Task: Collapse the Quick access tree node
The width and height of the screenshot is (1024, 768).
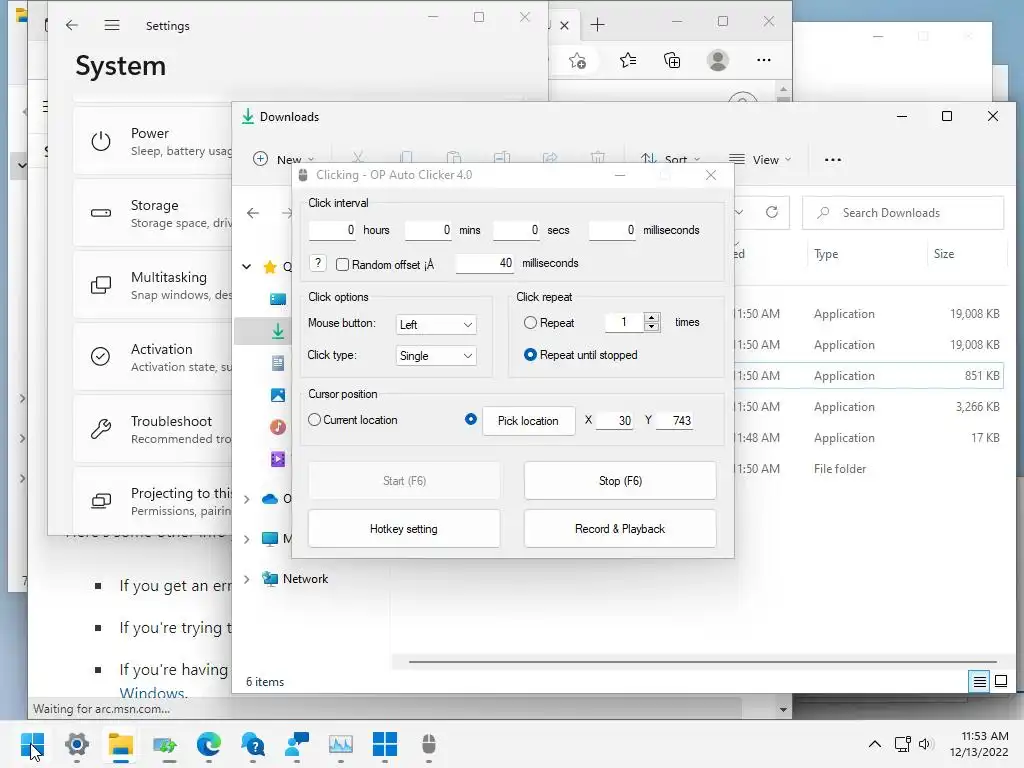Action: click(x=247, y=266)
